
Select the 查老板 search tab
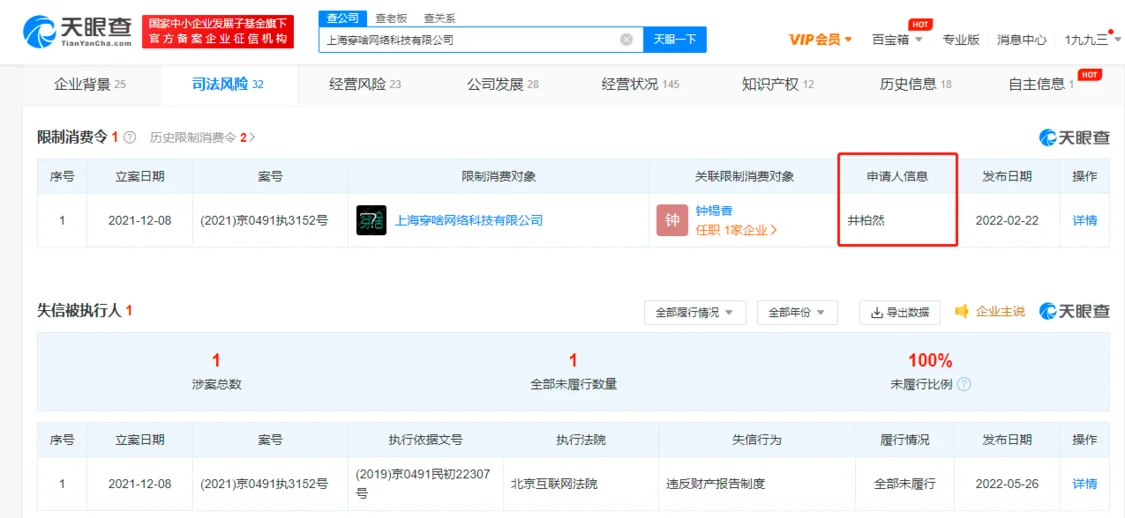[390, 19]
